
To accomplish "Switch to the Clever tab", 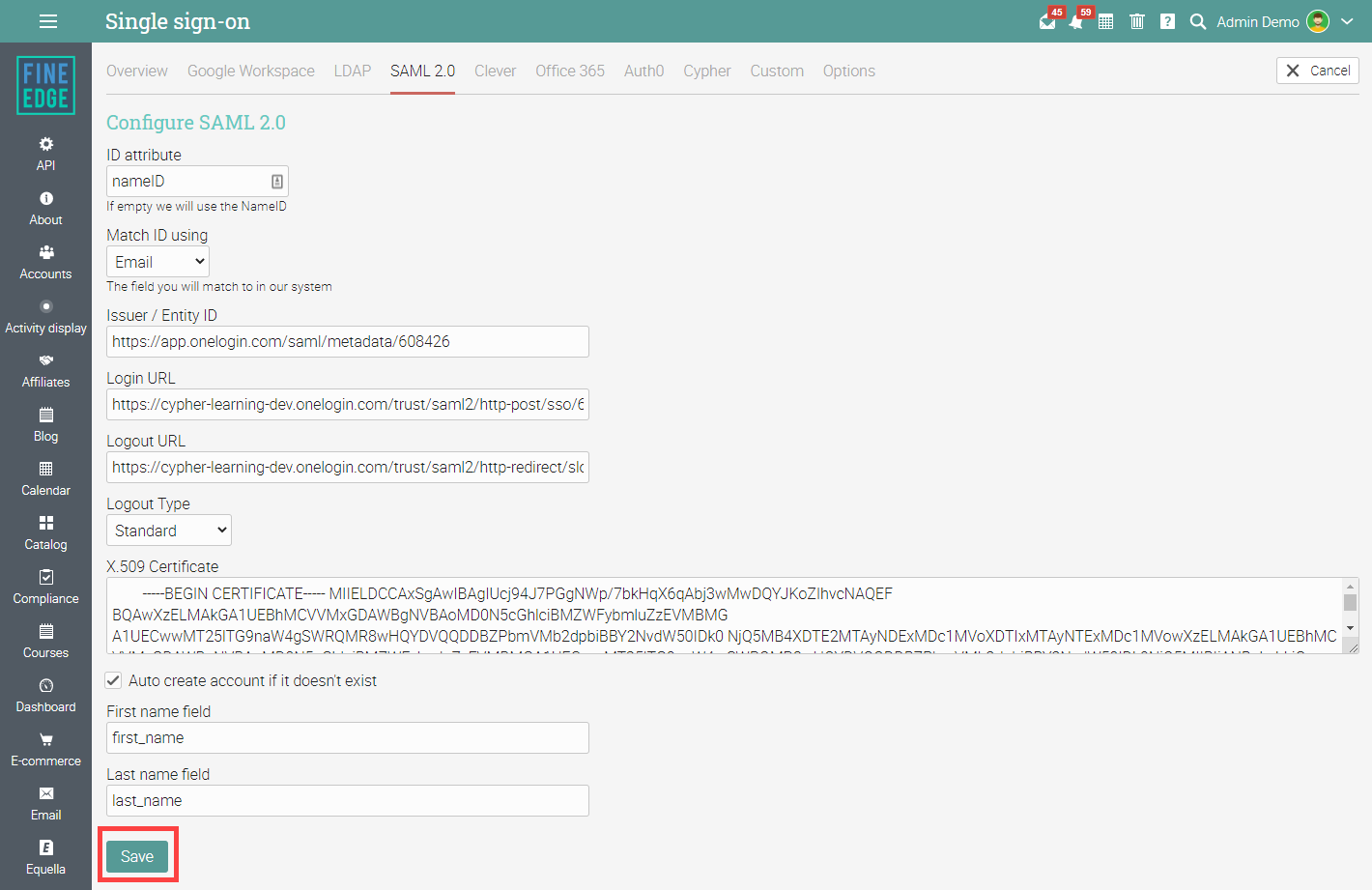I will click(x=495, y=71).
